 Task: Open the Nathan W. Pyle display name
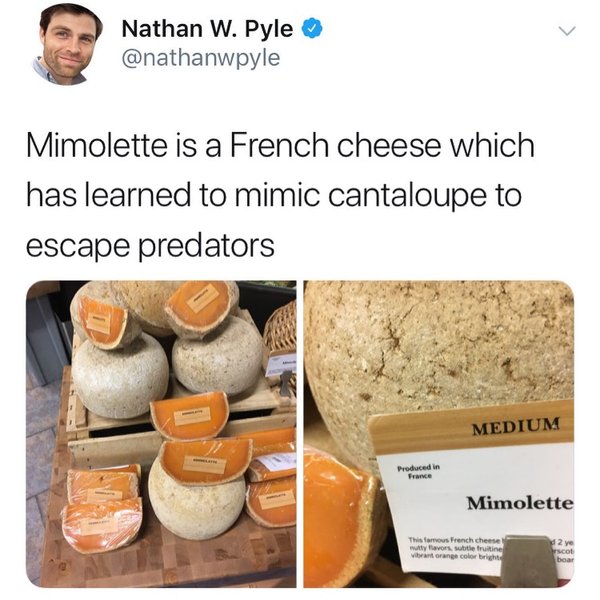coord(207,28)
